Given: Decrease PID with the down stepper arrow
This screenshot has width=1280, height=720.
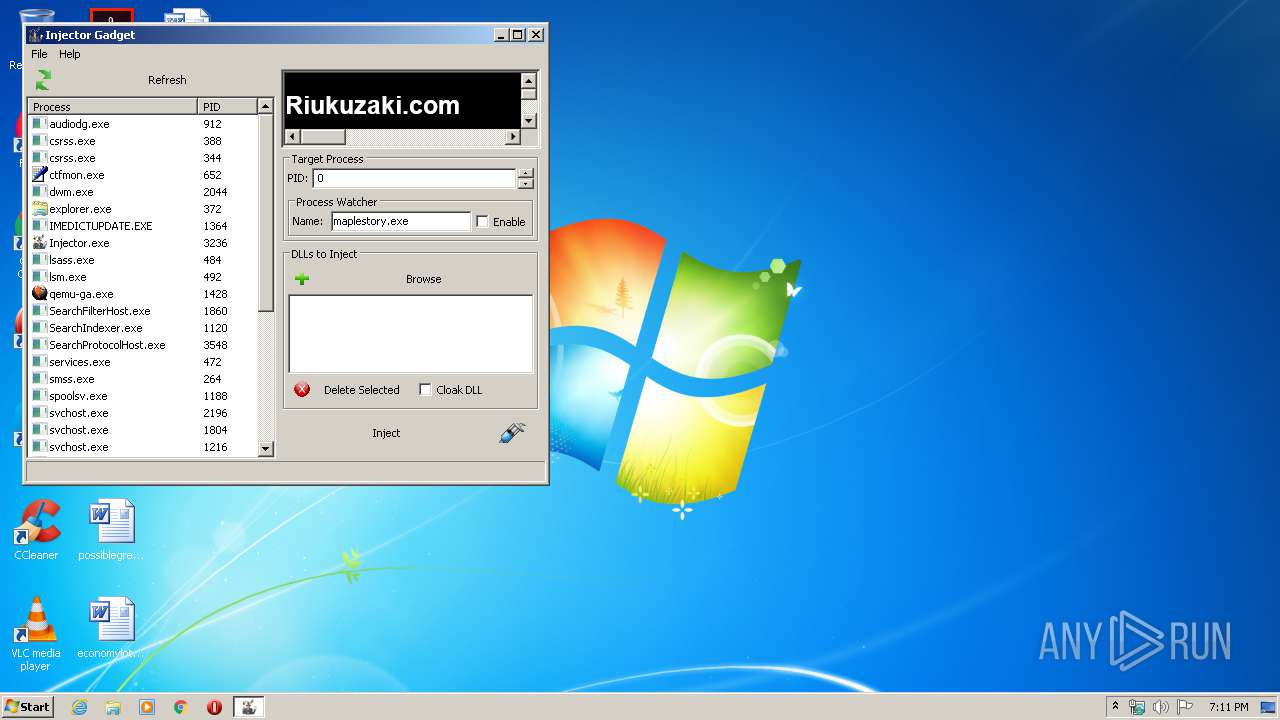Looking at the screenshot, I should pos(526,184).
